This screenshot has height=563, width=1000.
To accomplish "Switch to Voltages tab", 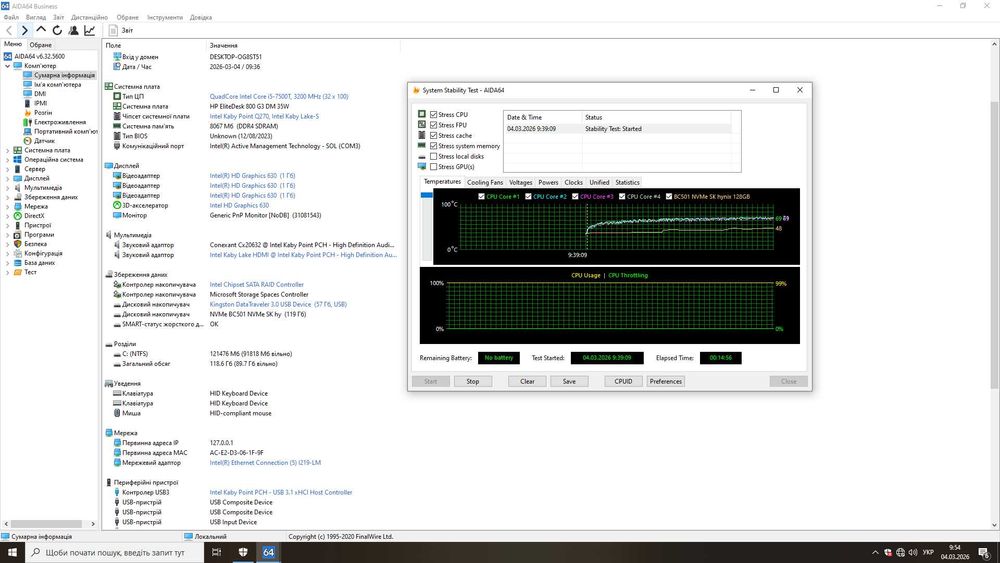I will (520, 182).
